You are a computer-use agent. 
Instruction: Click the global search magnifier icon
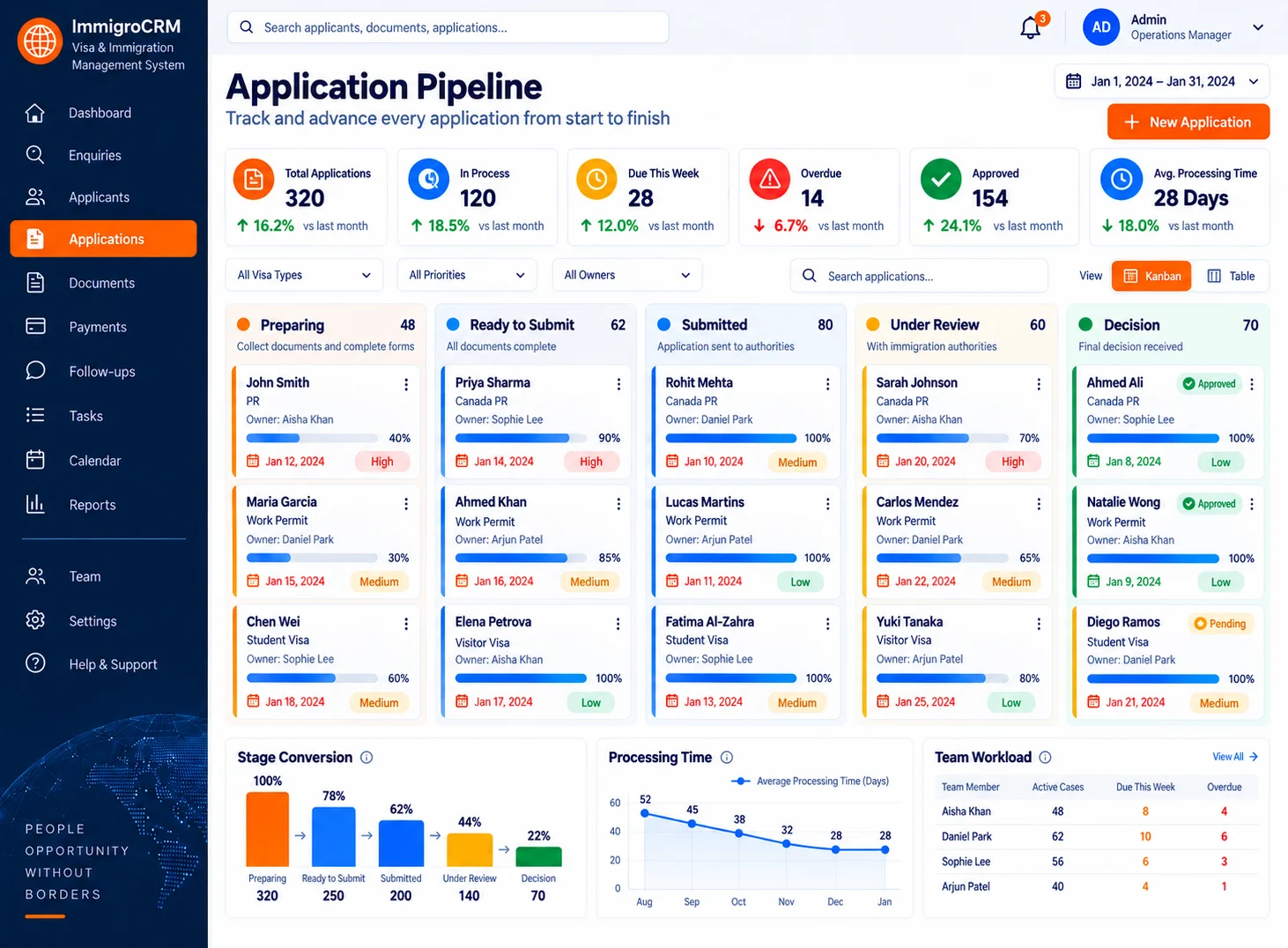(x=247, y=27)
